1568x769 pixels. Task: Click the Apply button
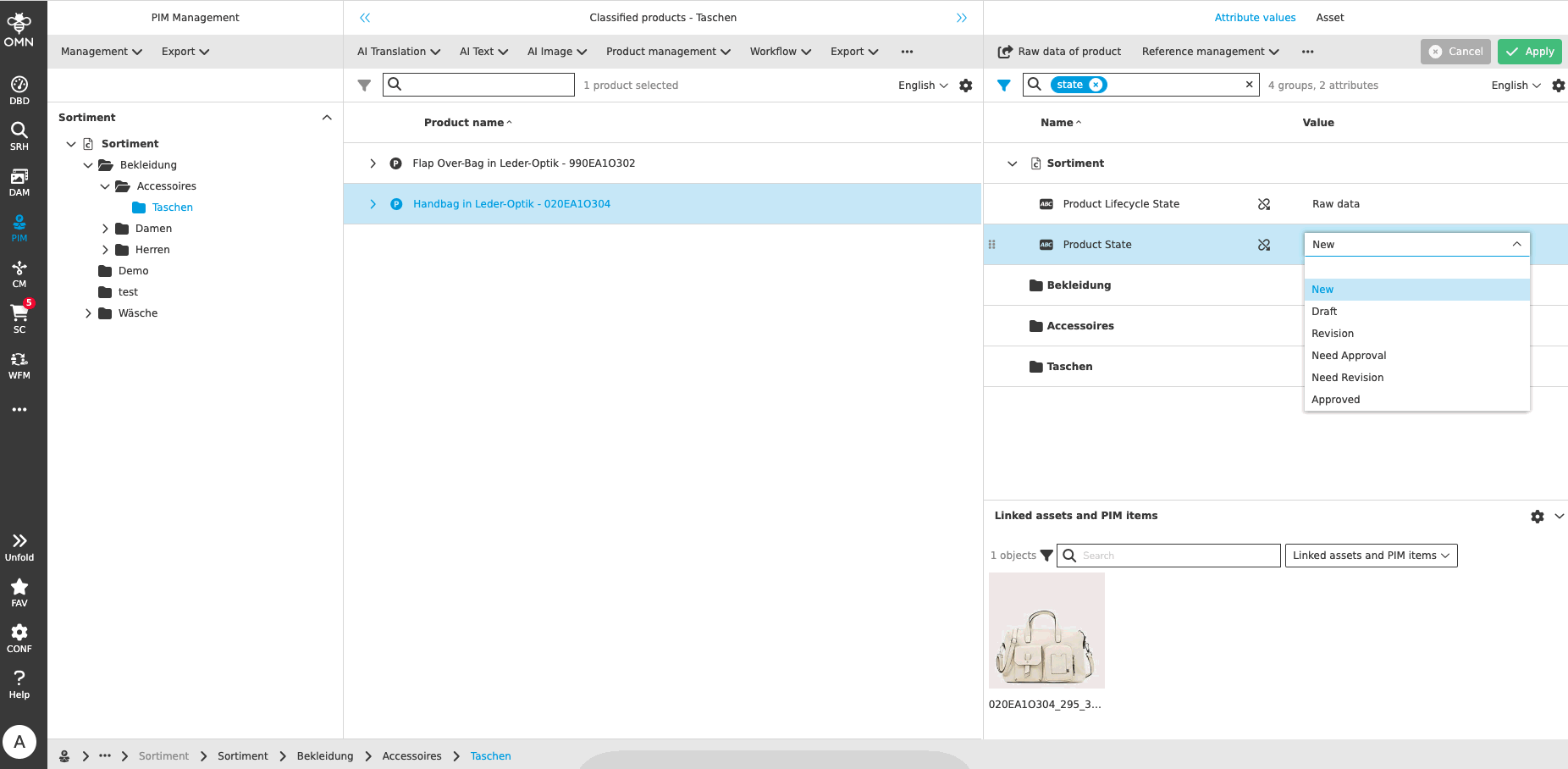(x=1529, y=52)
